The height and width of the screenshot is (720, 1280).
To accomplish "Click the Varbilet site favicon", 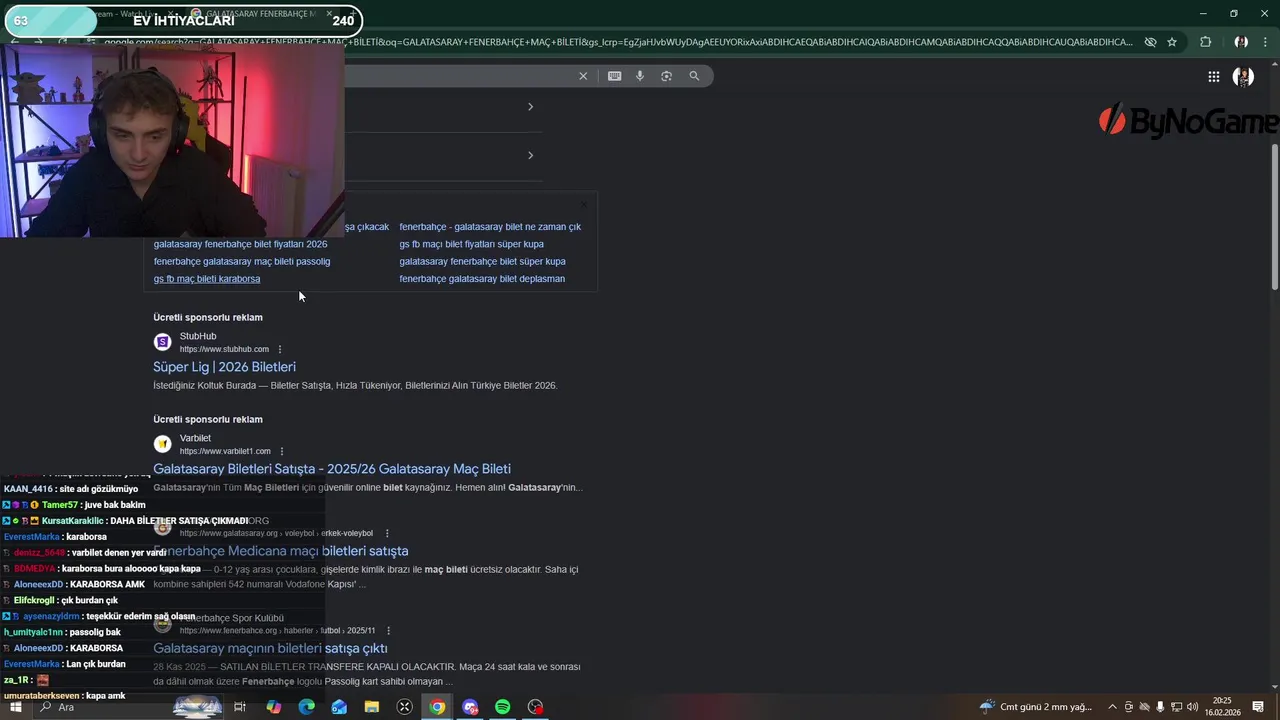I will (162, 444).
